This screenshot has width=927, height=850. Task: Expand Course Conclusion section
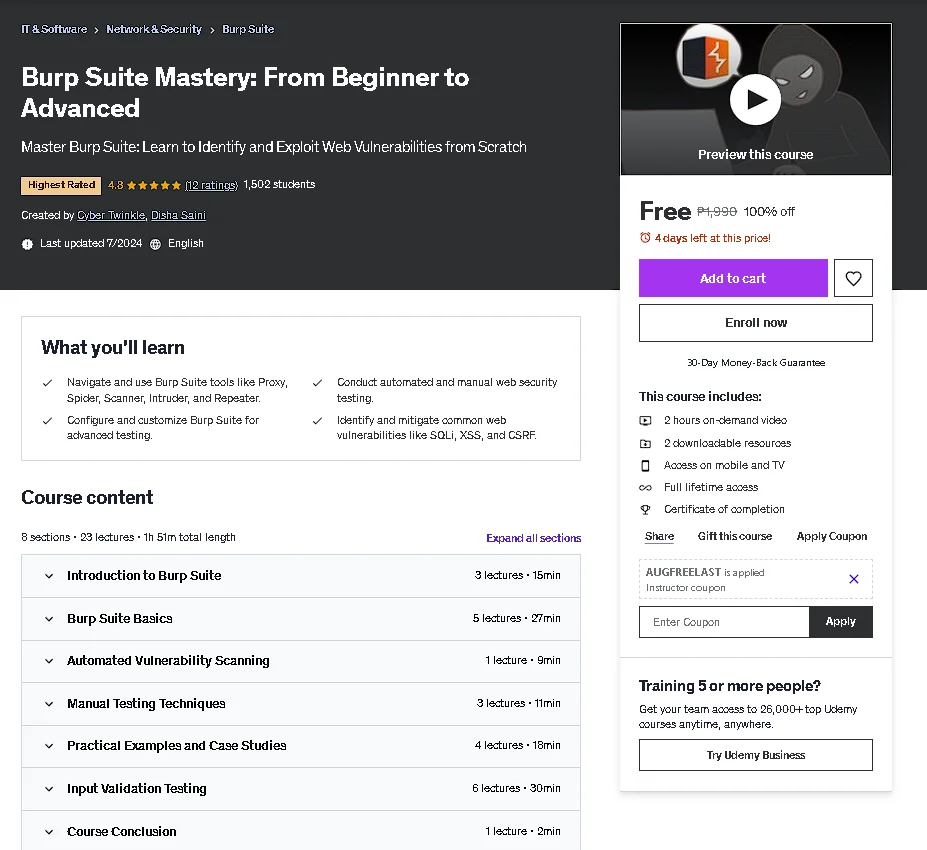(x=301, y=830)
